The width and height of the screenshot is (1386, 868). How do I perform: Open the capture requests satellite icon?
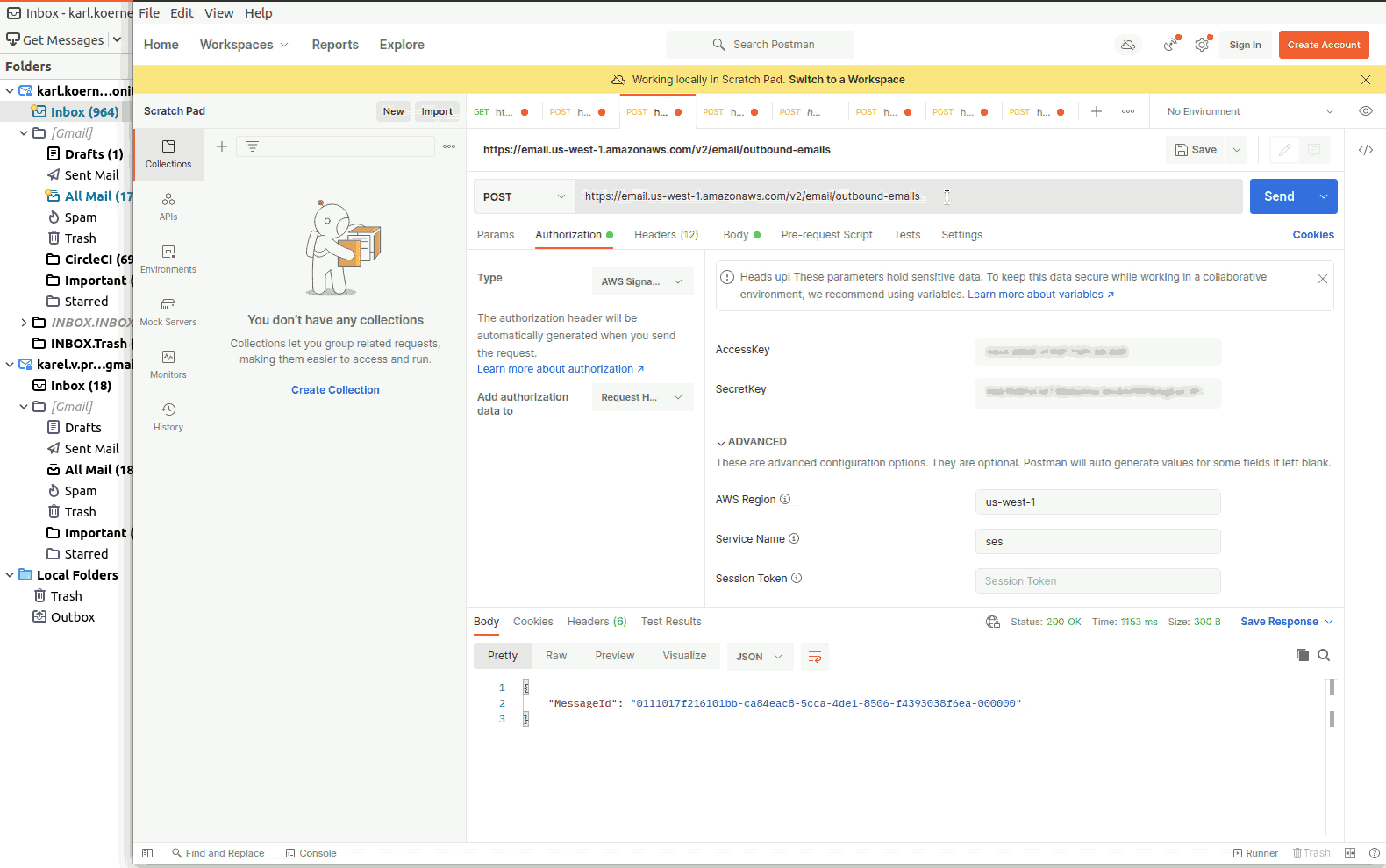tap(1171, 45)
